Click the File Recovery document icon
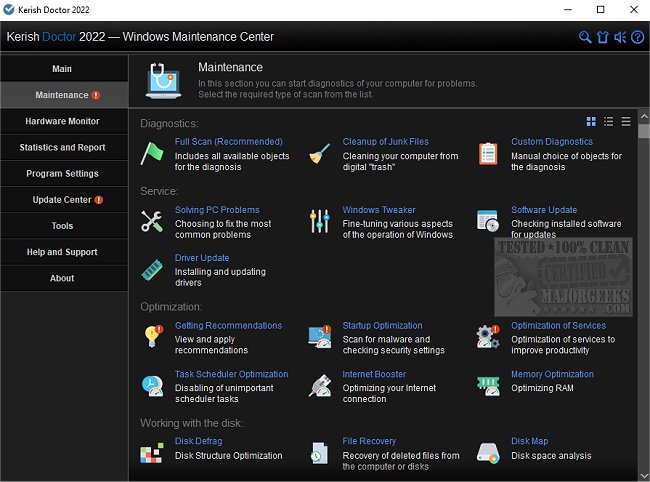The width and height of the screenshot is (650, 482). [319, 453]
